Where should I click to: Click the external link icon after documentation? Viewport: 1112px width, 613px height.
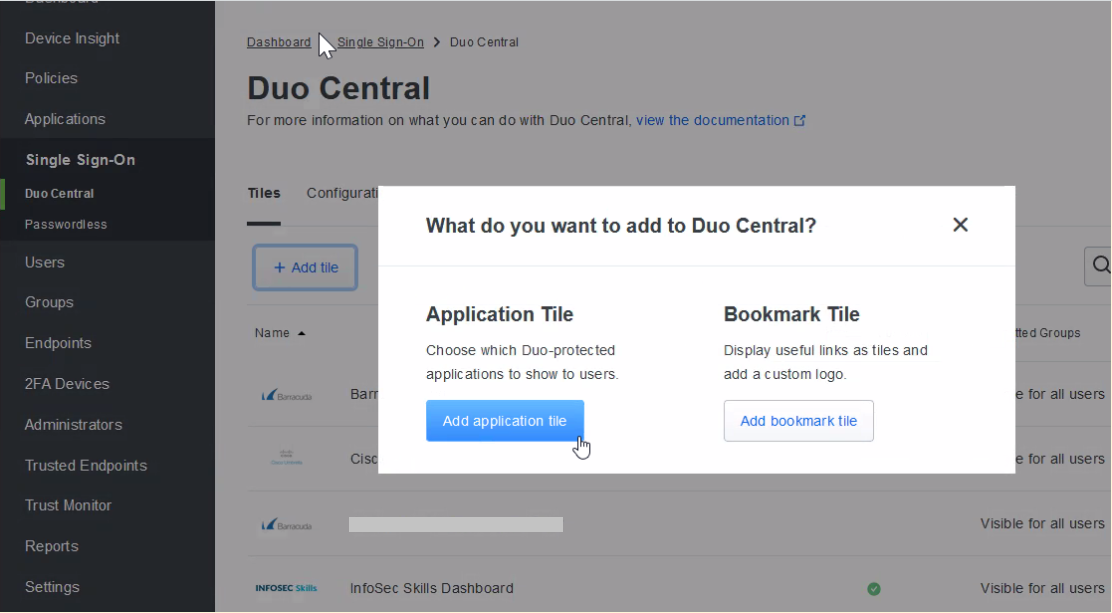tap(799, 121)
